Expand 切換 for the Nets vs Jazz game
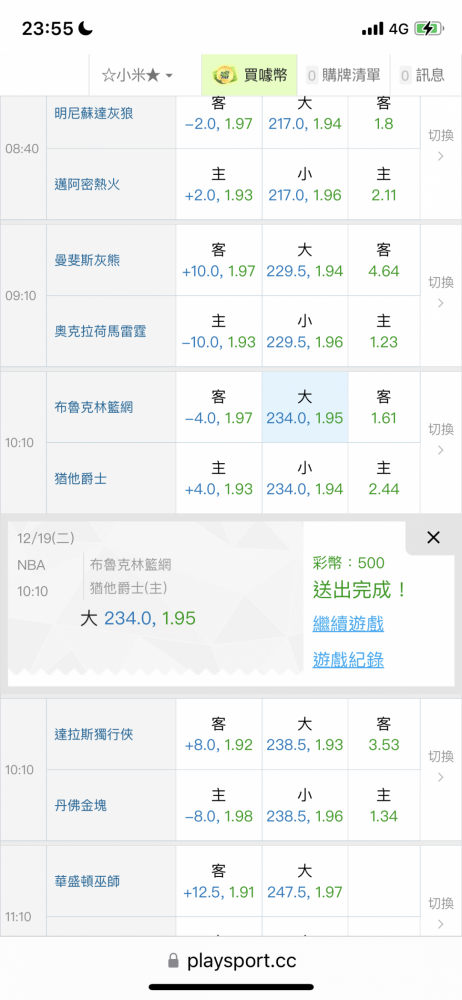This screenshot has width=462, height=1000. [x=441, y=439]
